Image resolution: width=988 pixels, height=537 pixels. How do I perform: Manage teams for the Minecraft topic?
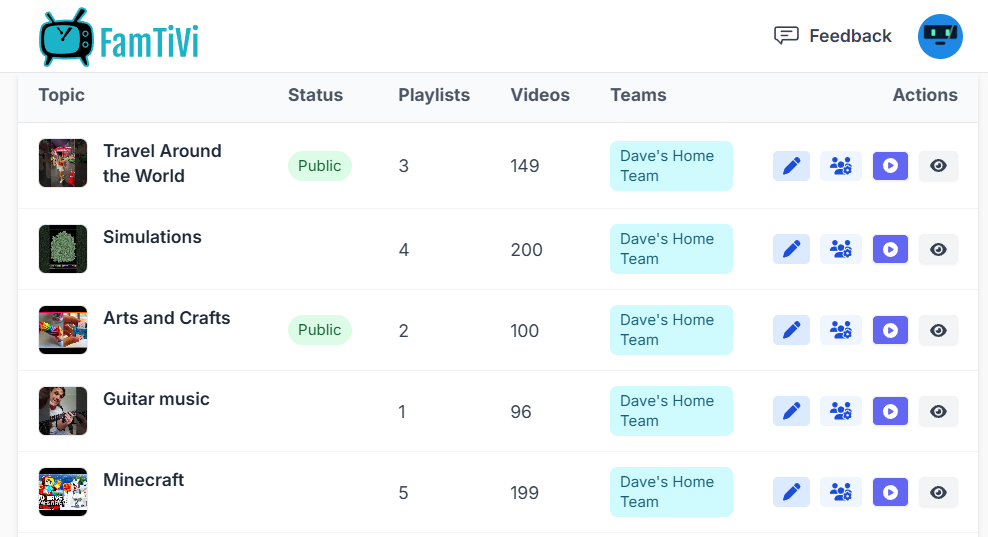841,492
